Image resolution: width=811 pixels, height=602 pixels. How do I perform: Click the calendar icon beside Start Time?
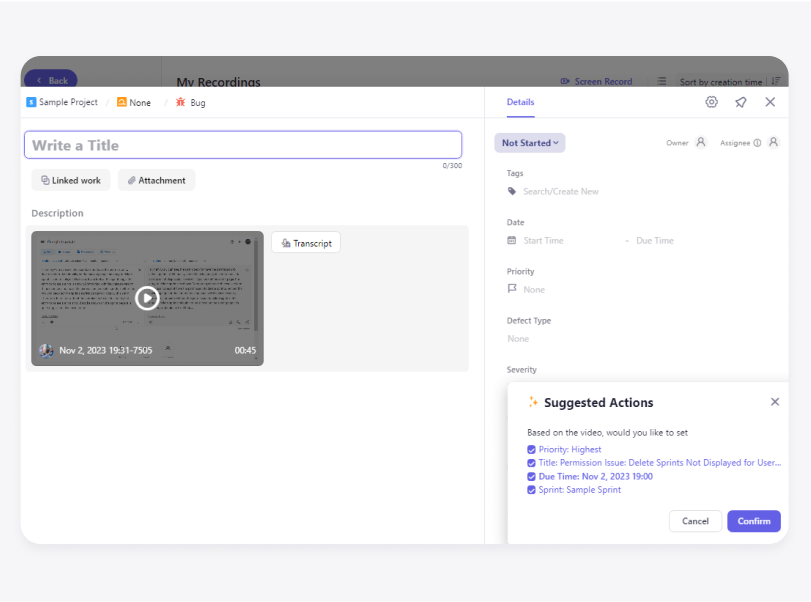(512, 240)
